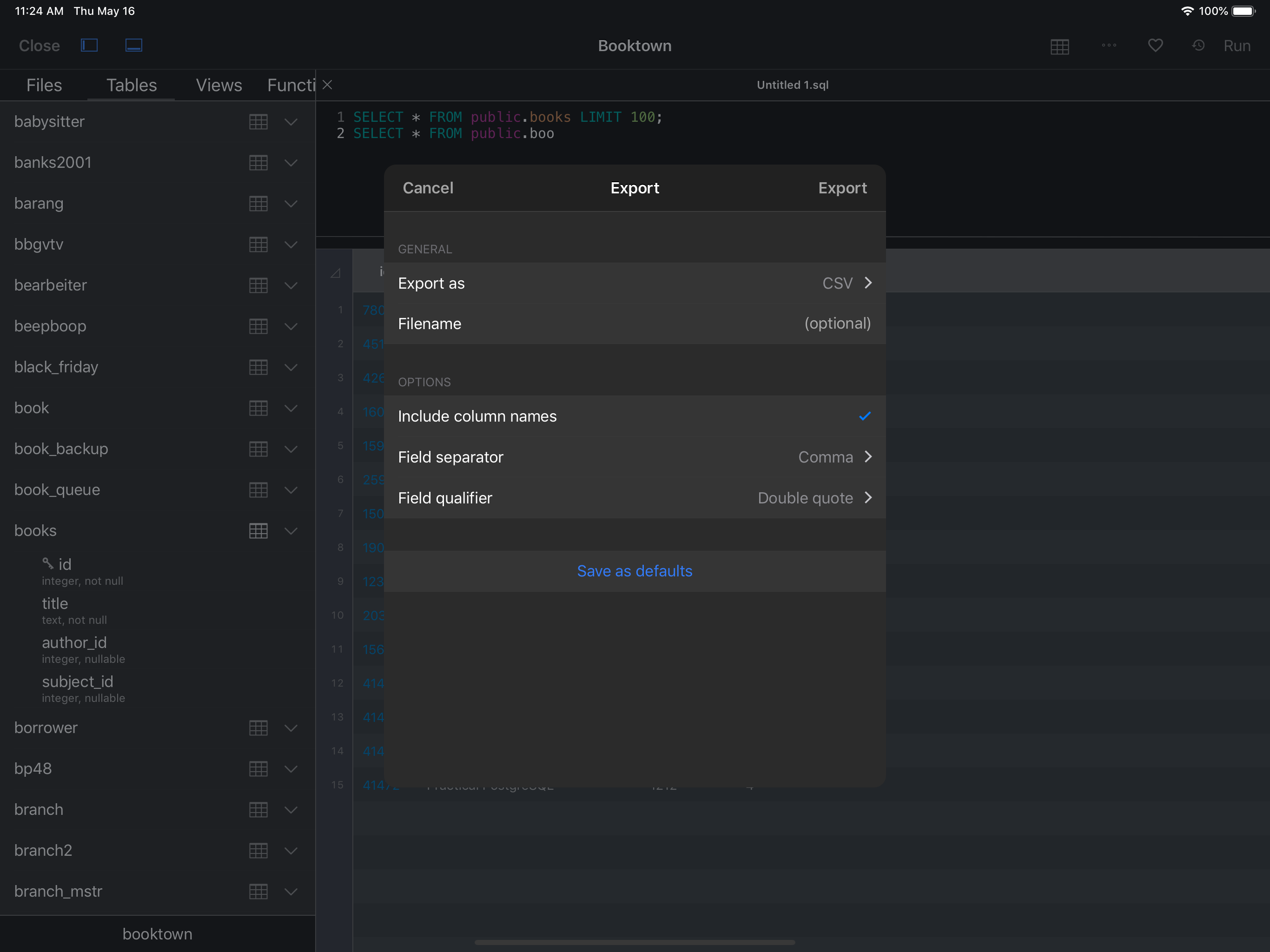The image size is (1270, 952).
Task: Close the Booktown connection
Action: point(39,46)
